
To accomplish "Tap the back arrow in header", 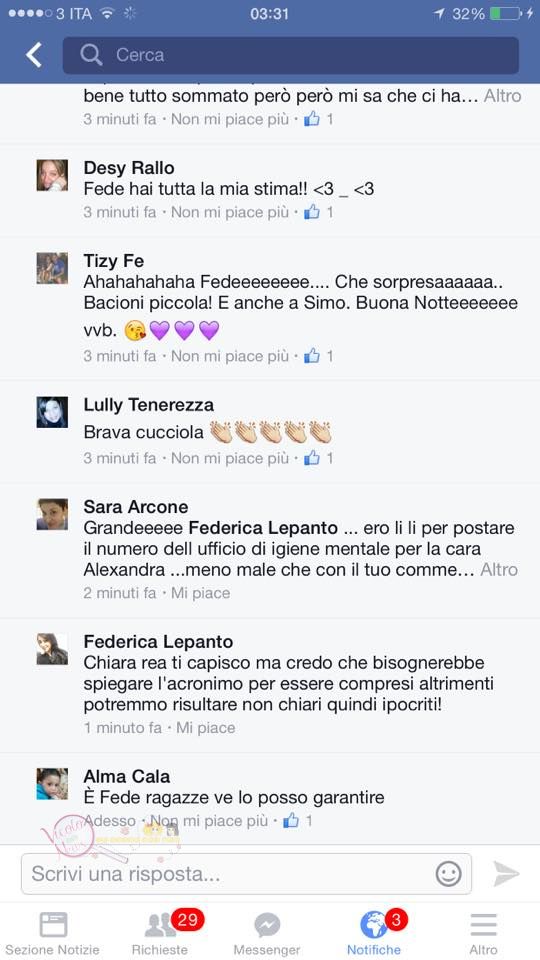I will [x=34, y=55].
